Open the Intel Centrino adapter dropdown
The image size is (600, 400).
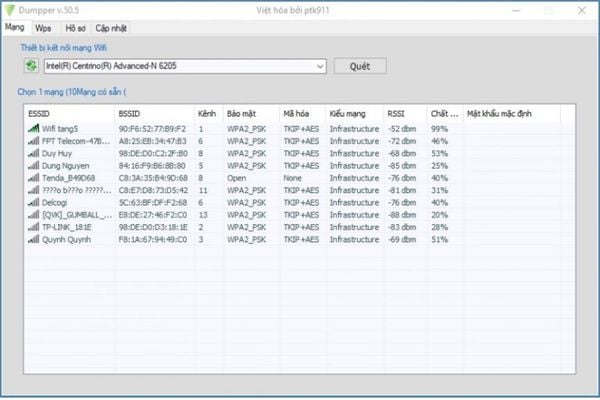(320, 66)
